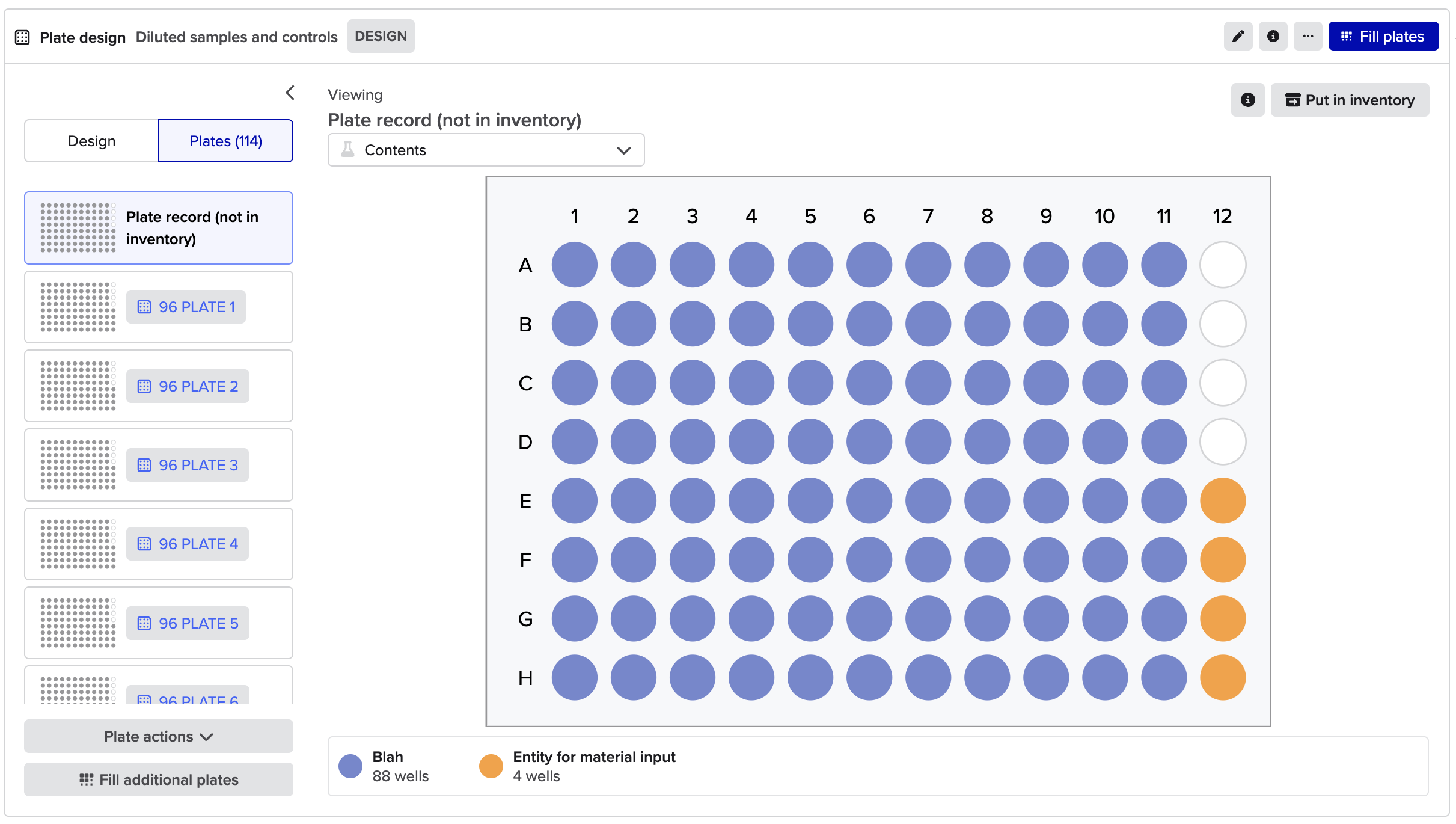Collapse the sidebar with the left chevron
The image size is (1456, 824).
click(290, 93)
